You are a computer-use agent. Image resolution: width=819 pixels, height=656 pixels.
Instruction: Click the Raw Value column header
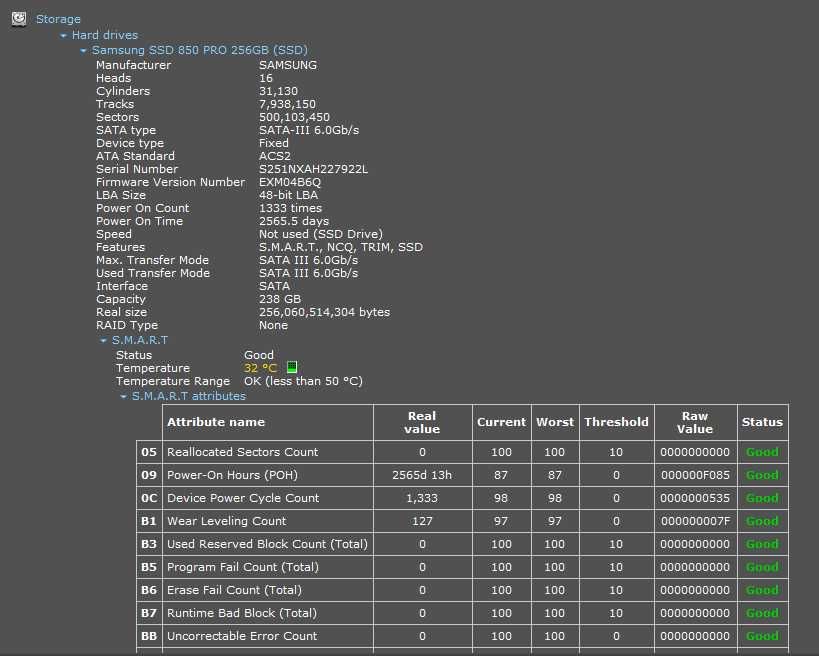(694, 422)
